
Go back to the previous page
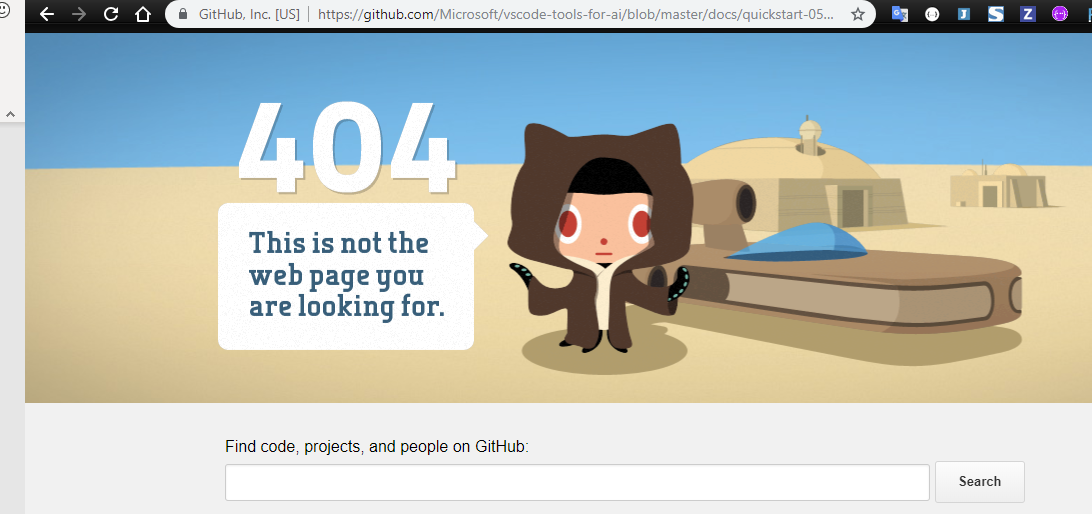tap(47, 14)
